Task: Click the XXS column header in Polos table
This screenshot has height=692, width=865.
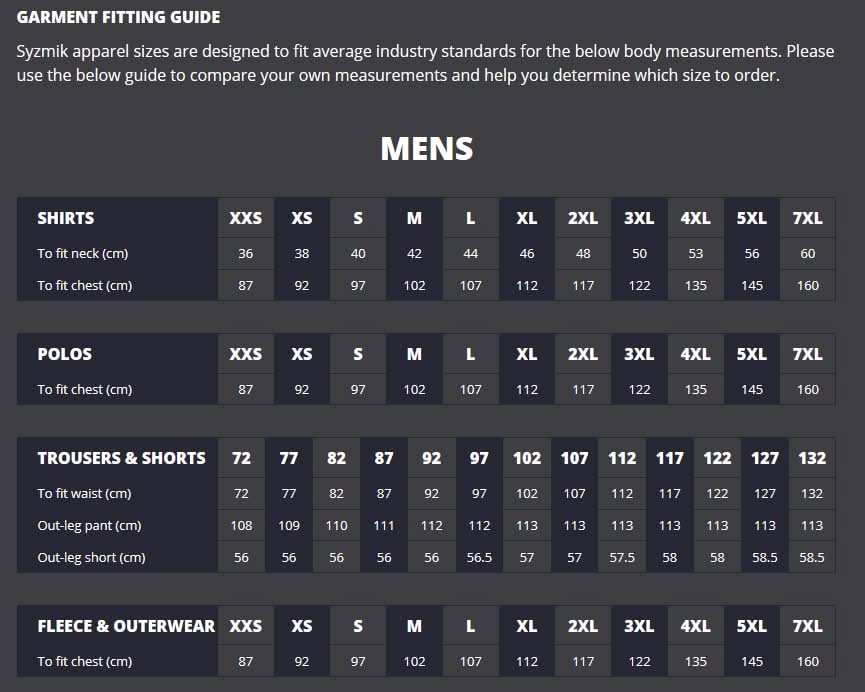Action: coord(245,354)
